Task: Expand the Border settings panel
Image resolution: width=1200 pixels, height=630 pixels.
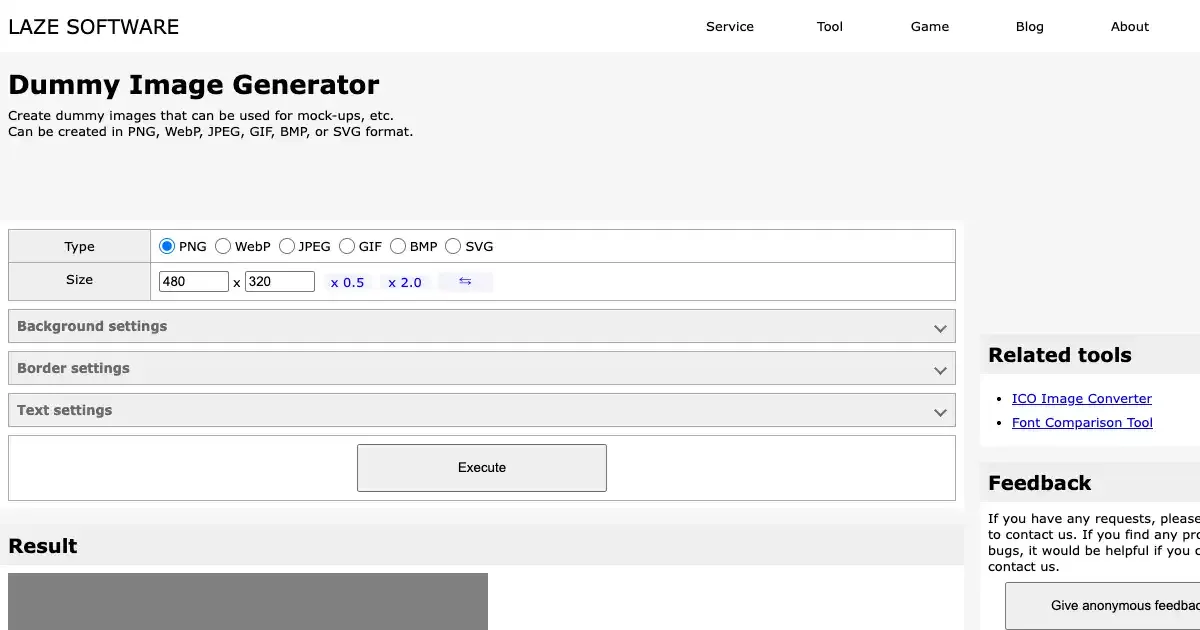Action: 481,368
